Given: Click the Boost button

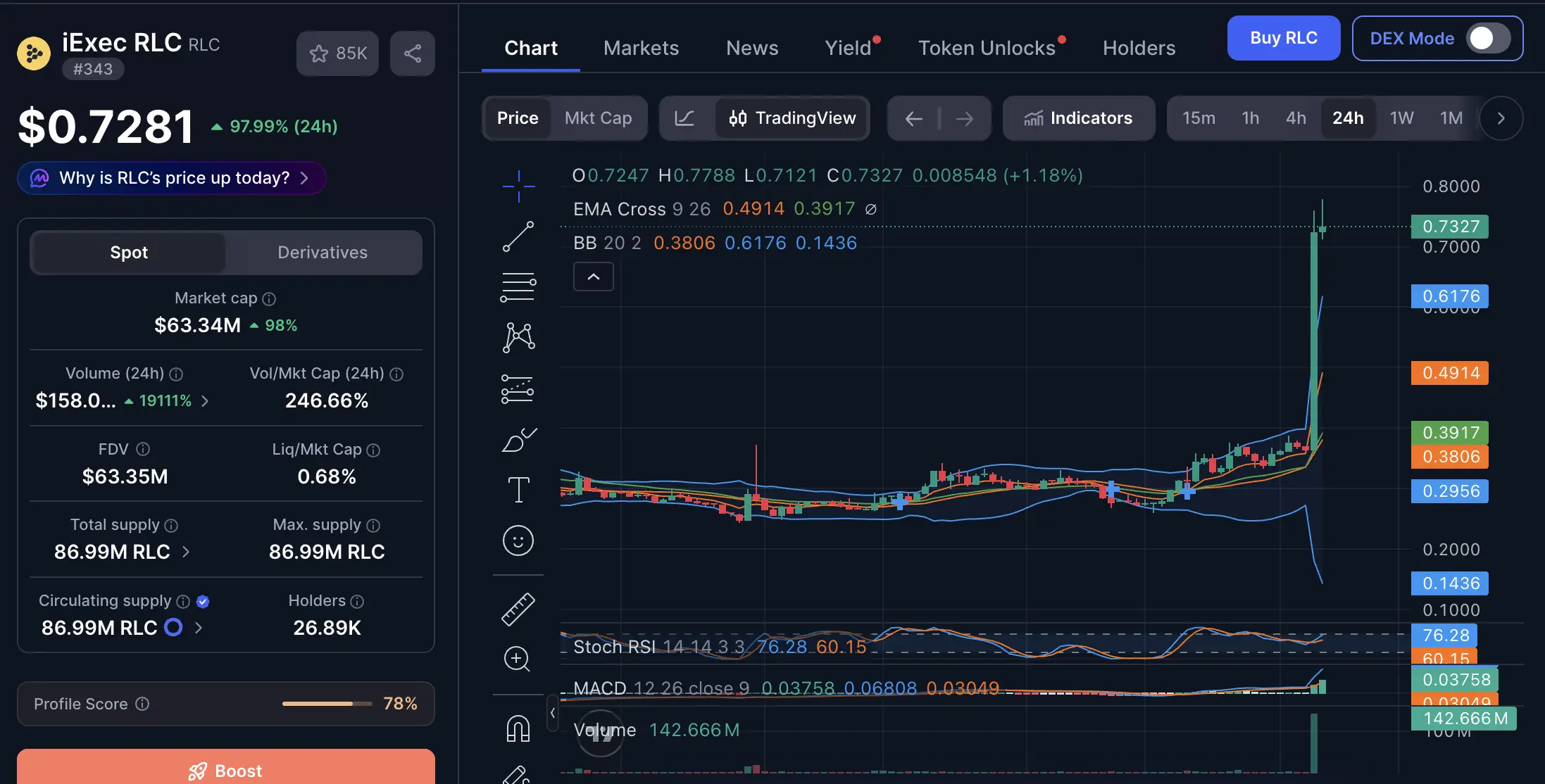Looking at the screenshot, I should (x=226, y=767).
